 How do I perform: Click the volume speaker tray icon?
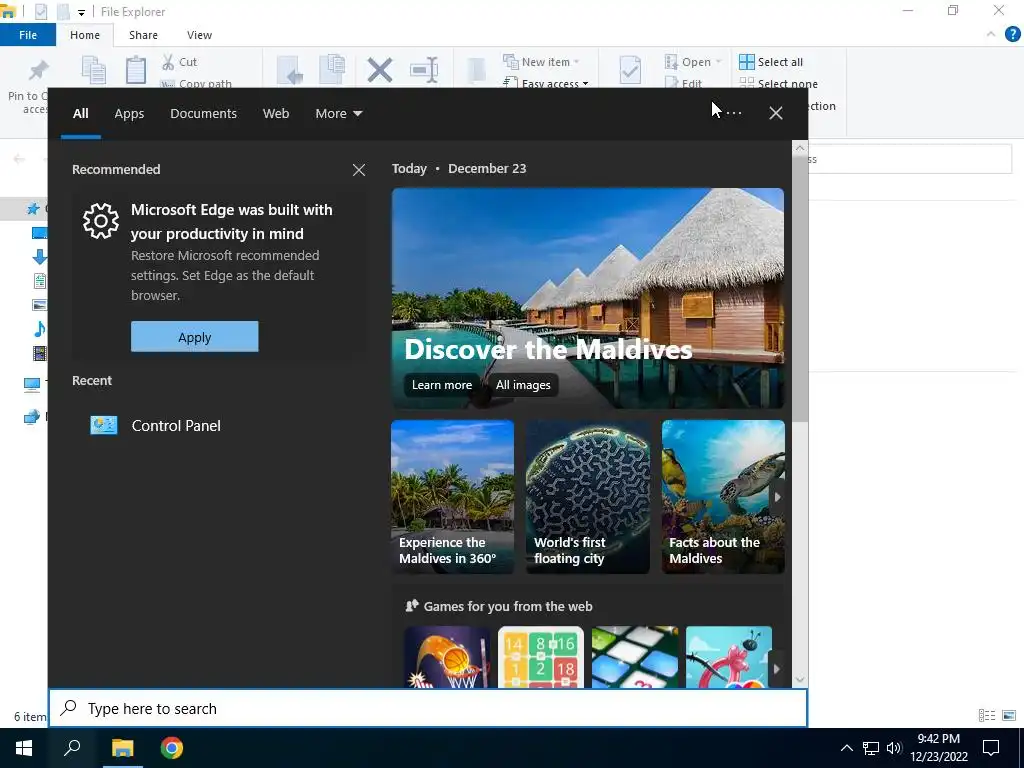[894, 748]
